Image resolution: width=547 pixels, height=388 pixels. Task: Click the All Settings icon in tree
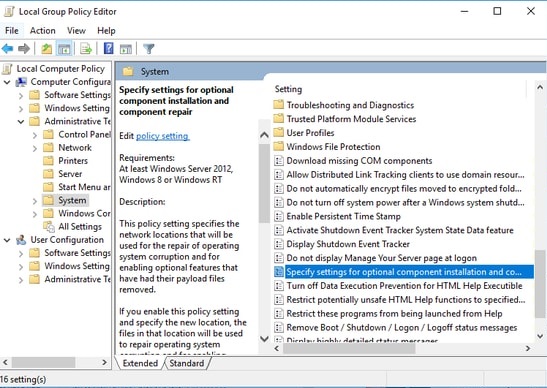point(49,227)
